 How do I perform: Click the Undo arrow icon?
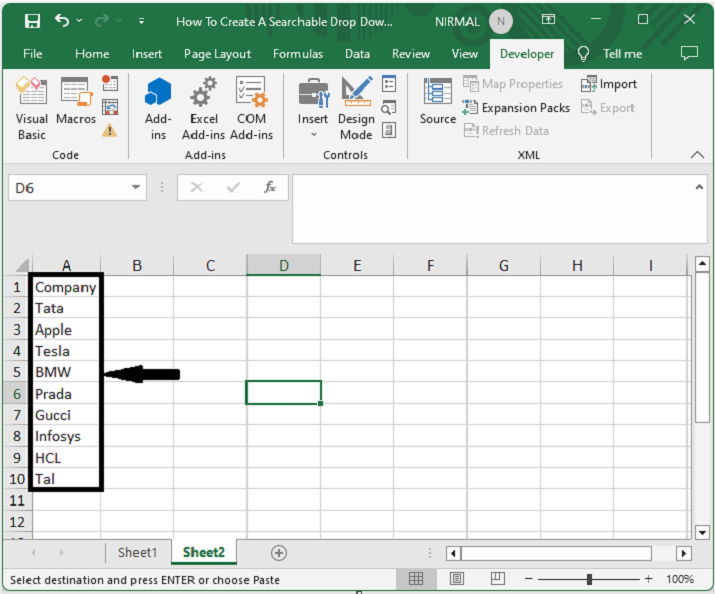62,21
